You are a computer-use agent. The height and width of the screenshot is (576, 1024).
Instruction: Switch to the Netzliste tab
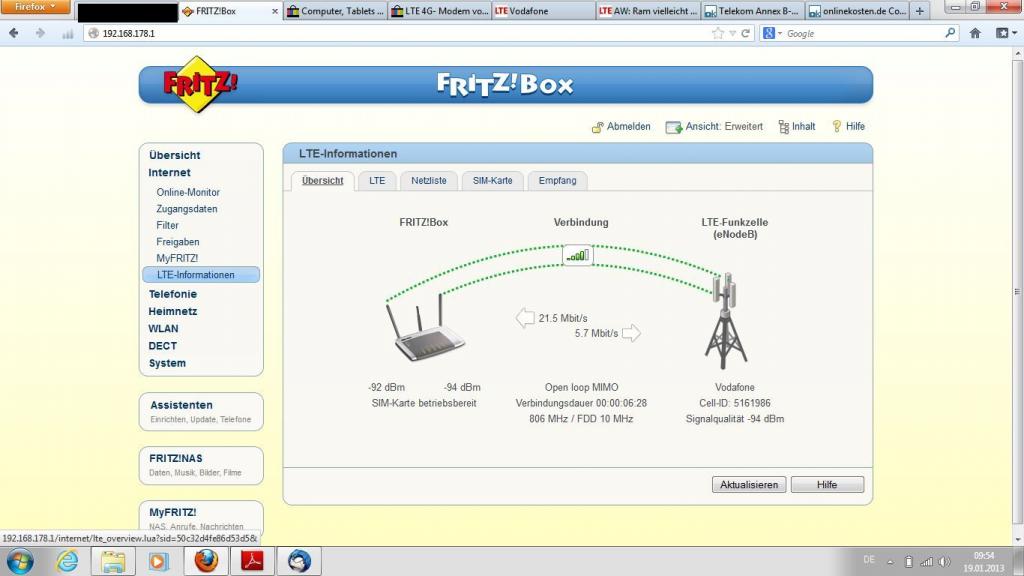(428, 181)
